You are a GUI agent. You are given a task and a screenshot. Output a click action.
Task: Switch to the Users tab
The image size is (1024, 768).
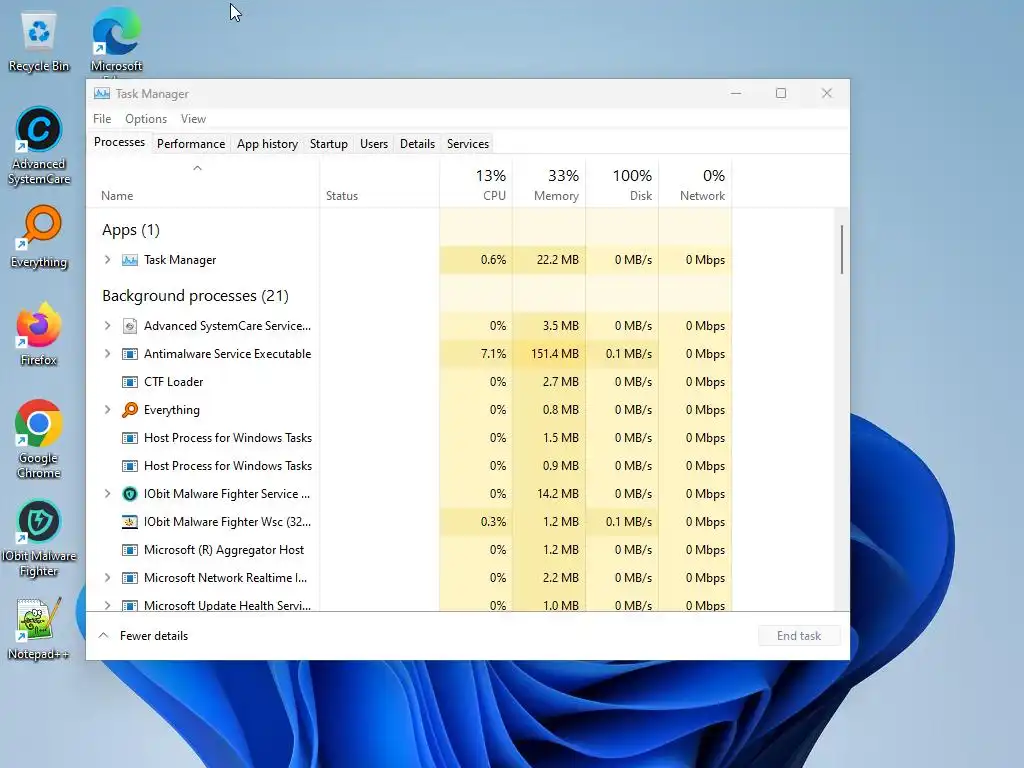(x=374, y=144)
